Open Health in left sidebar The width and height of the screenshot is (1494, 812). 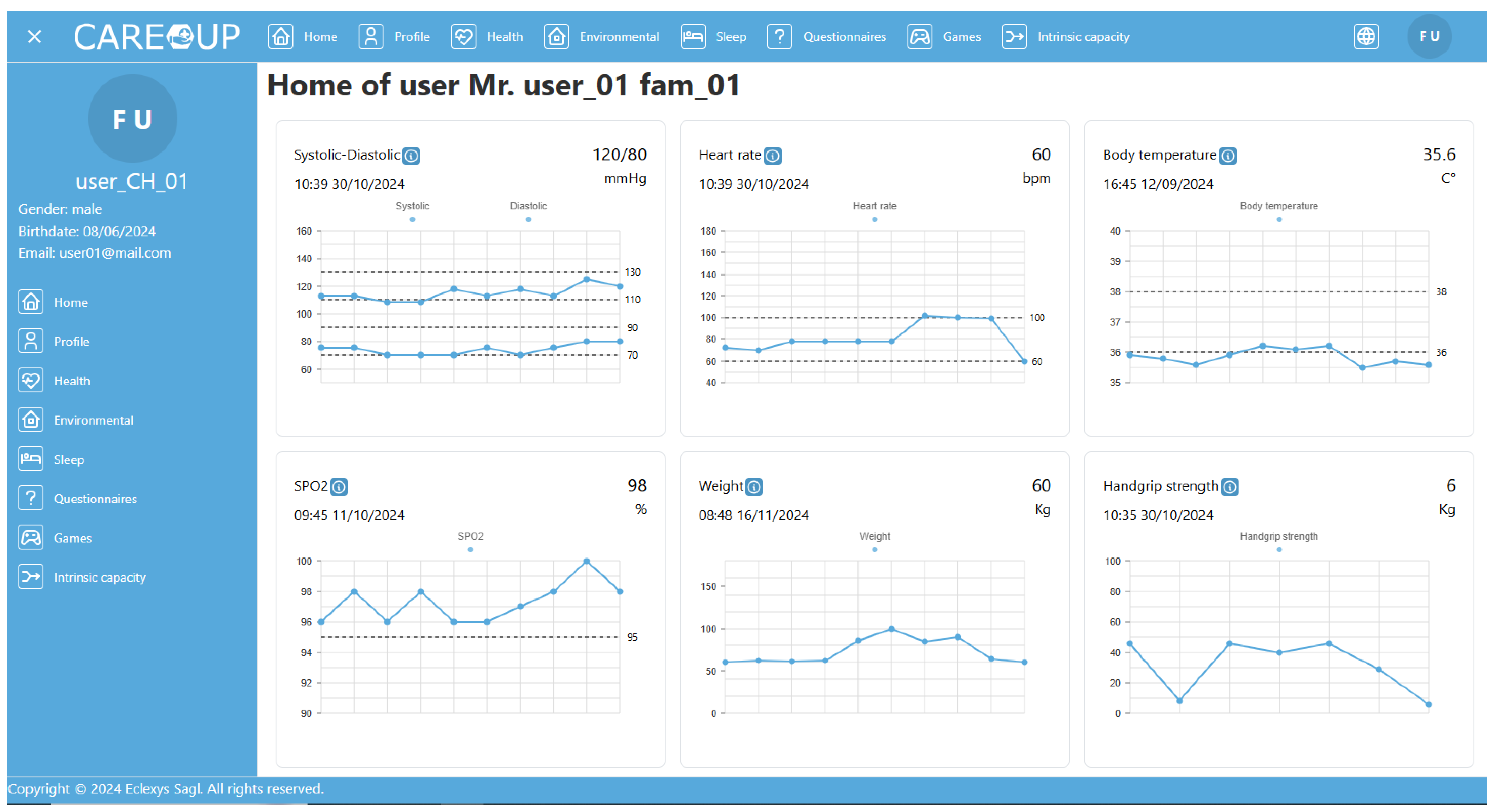pos(71,381)
